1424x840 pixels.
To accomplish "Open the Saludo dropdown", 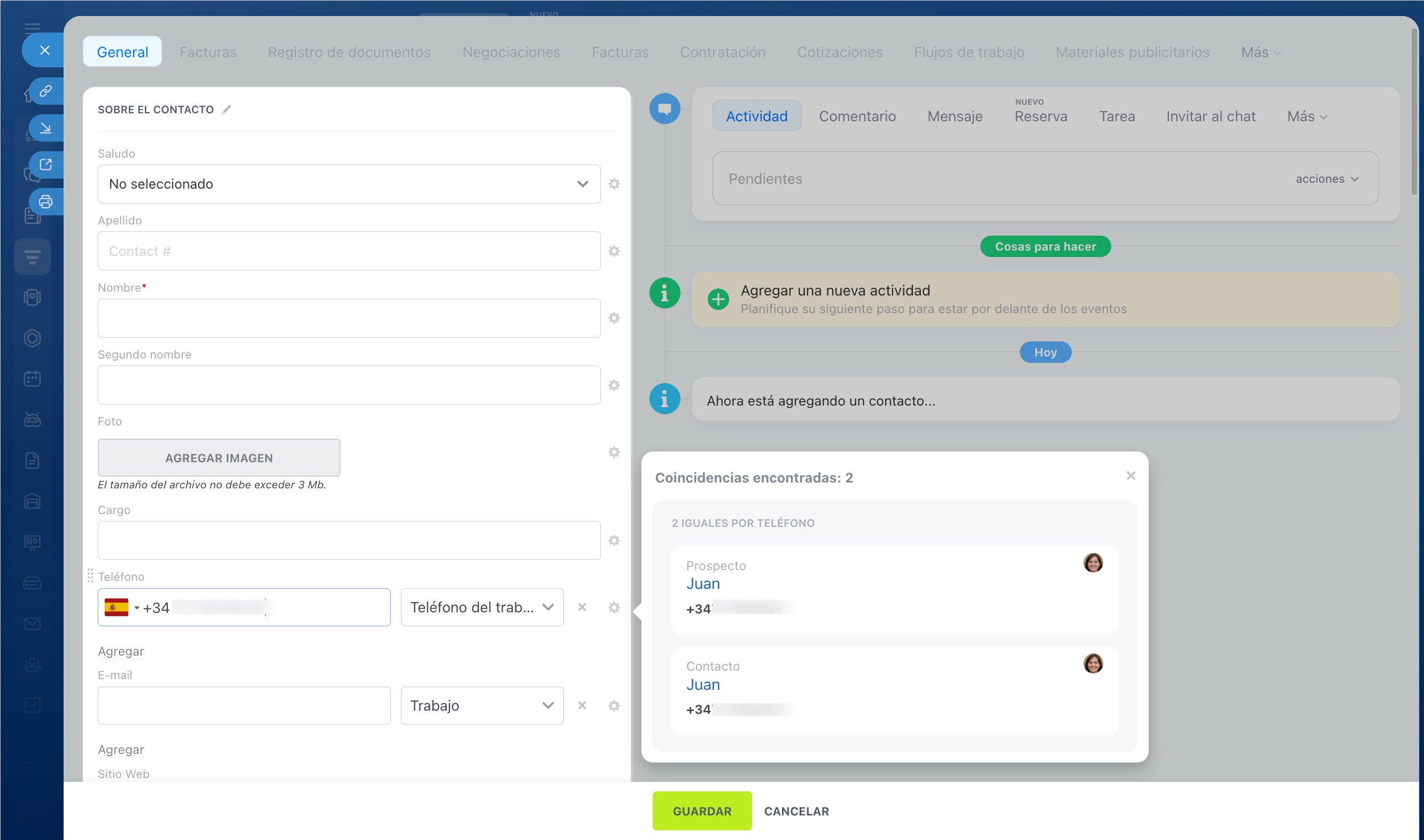I will (349, 184).
